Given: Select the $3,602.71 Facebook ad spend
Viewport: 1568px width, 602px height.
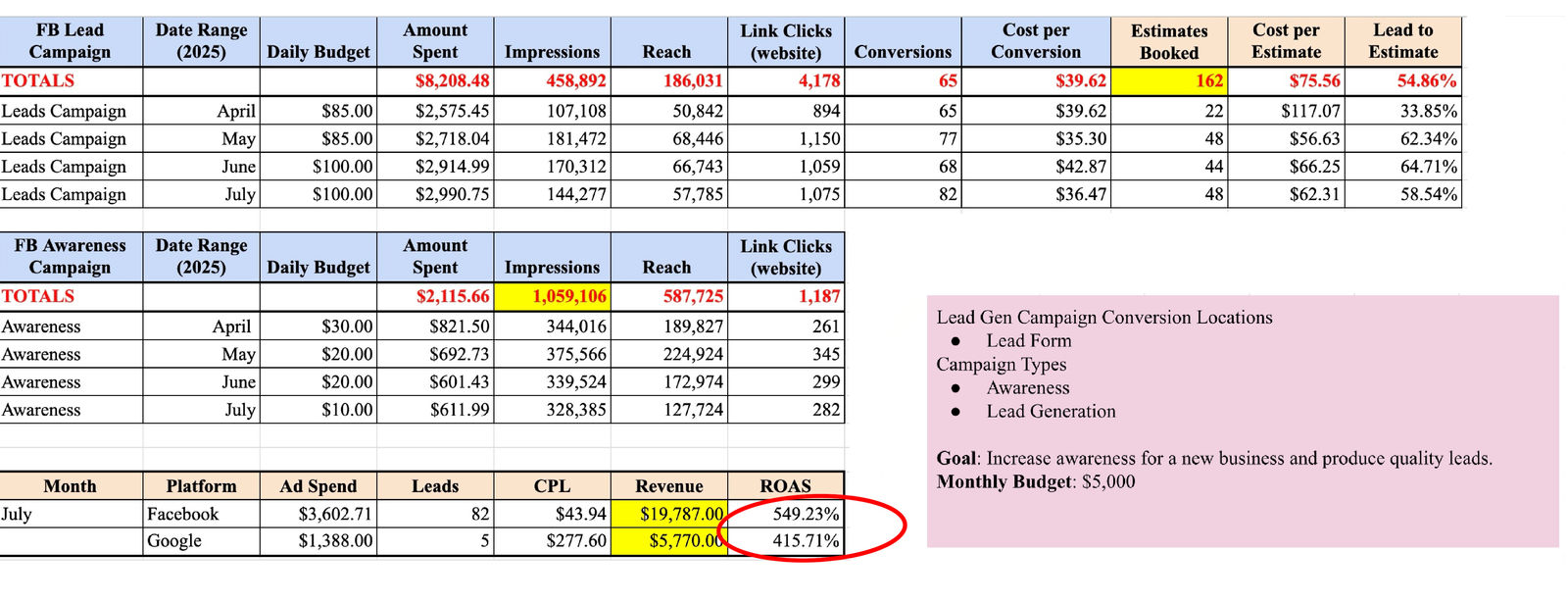Looking at the screenshot, I should [318, 514].
